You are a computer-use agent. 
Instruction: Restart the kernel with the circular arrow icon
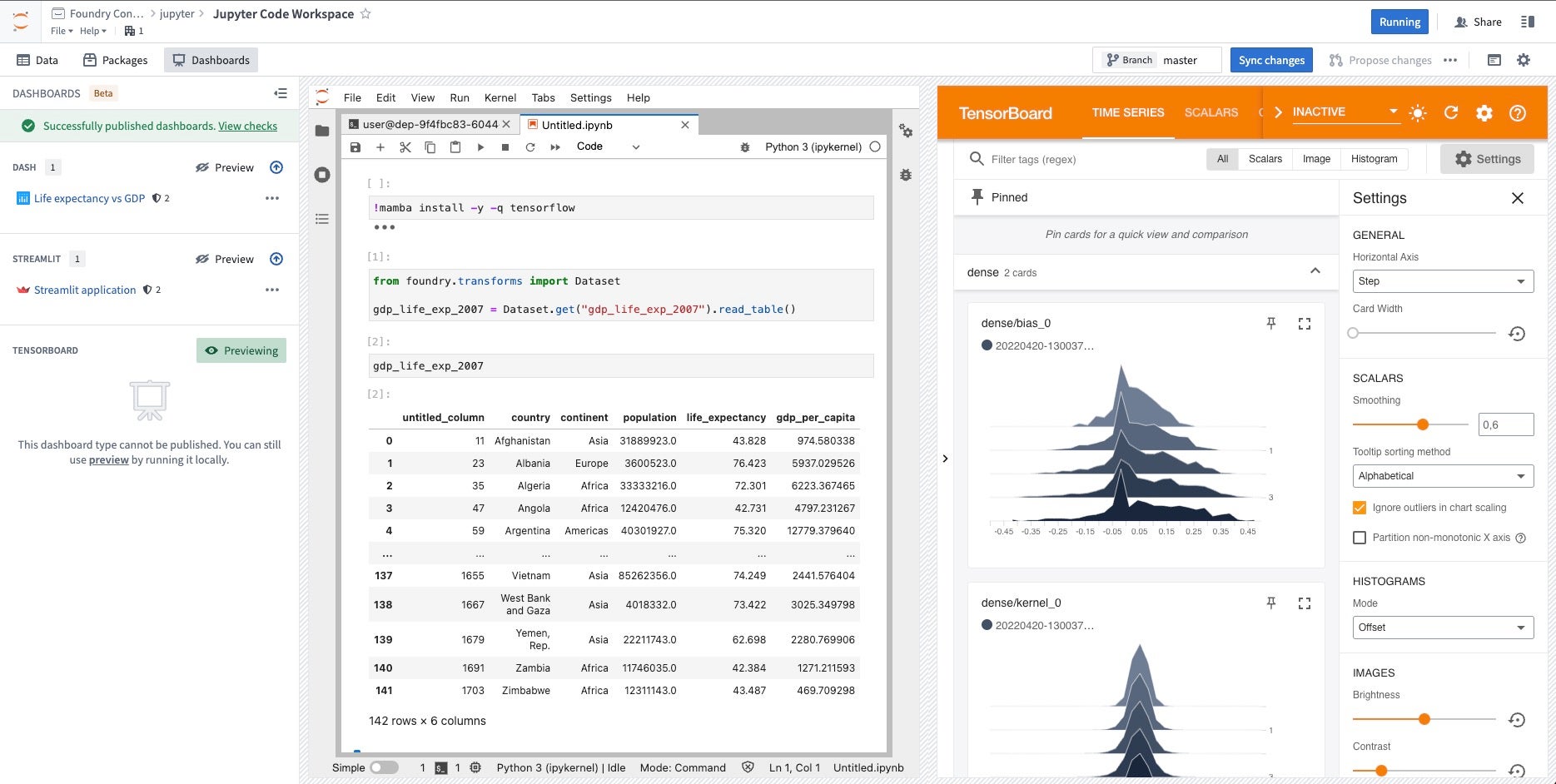coord(530,147)
